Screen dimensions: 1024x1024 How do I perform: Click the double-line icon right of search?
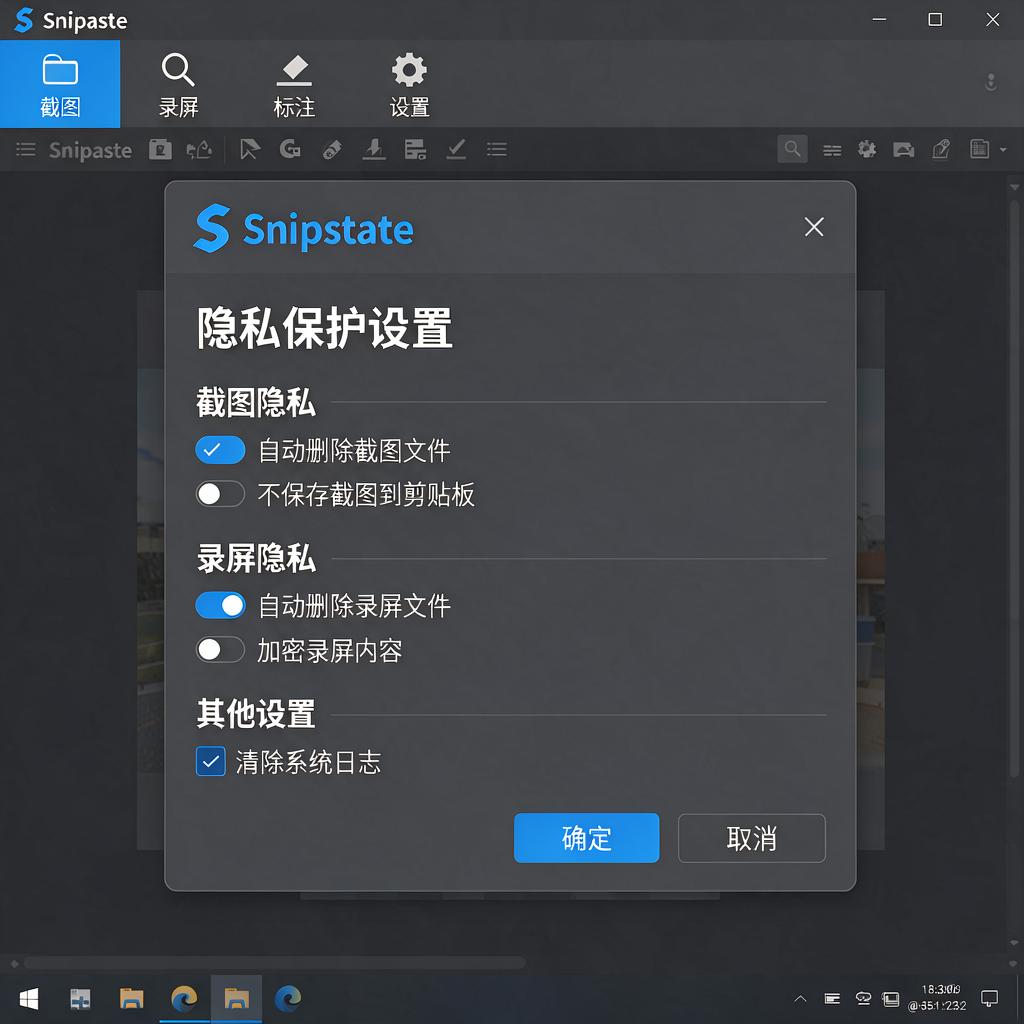(x=831, y=151)
